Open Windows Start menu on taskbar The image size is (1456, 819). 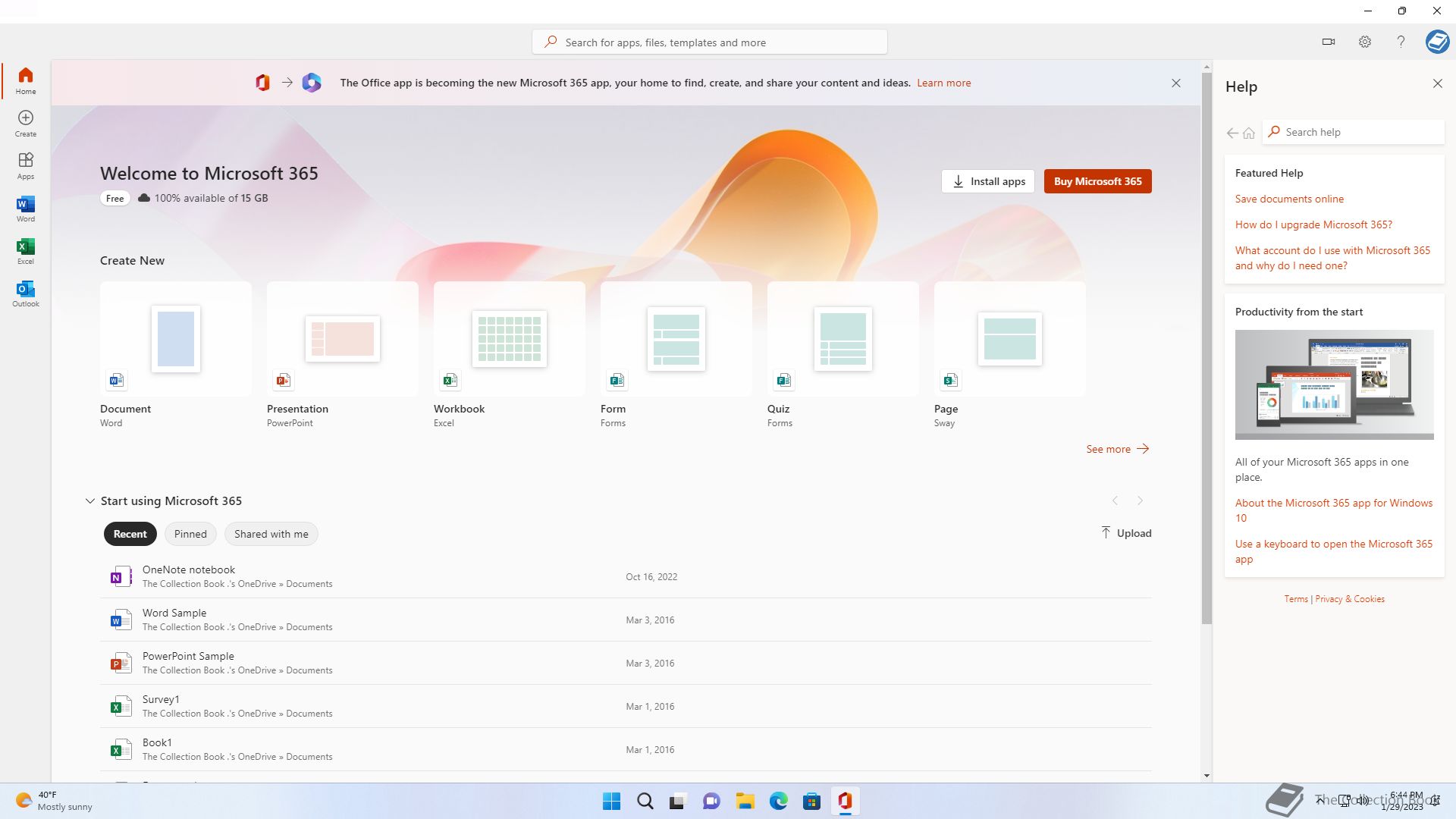tap(611, 801)
